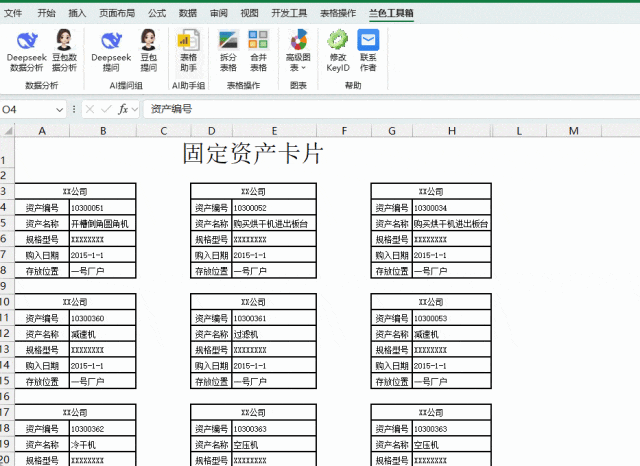Select column H header
This screenshot has height=466, width=640.
(x=452, y=131)
